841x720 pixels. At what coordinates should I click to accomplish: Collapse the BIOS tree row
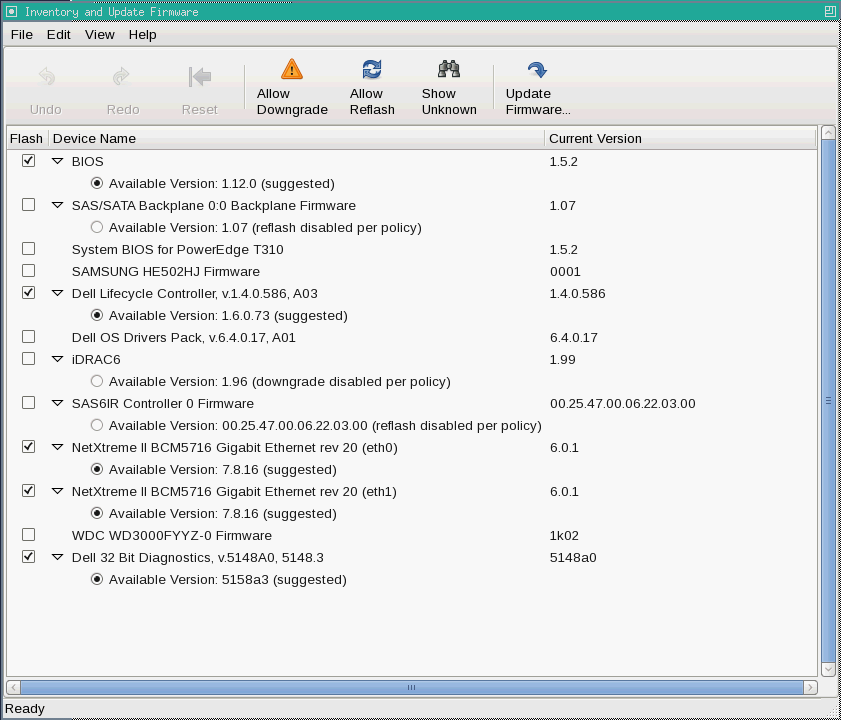[x=57, y=161]
